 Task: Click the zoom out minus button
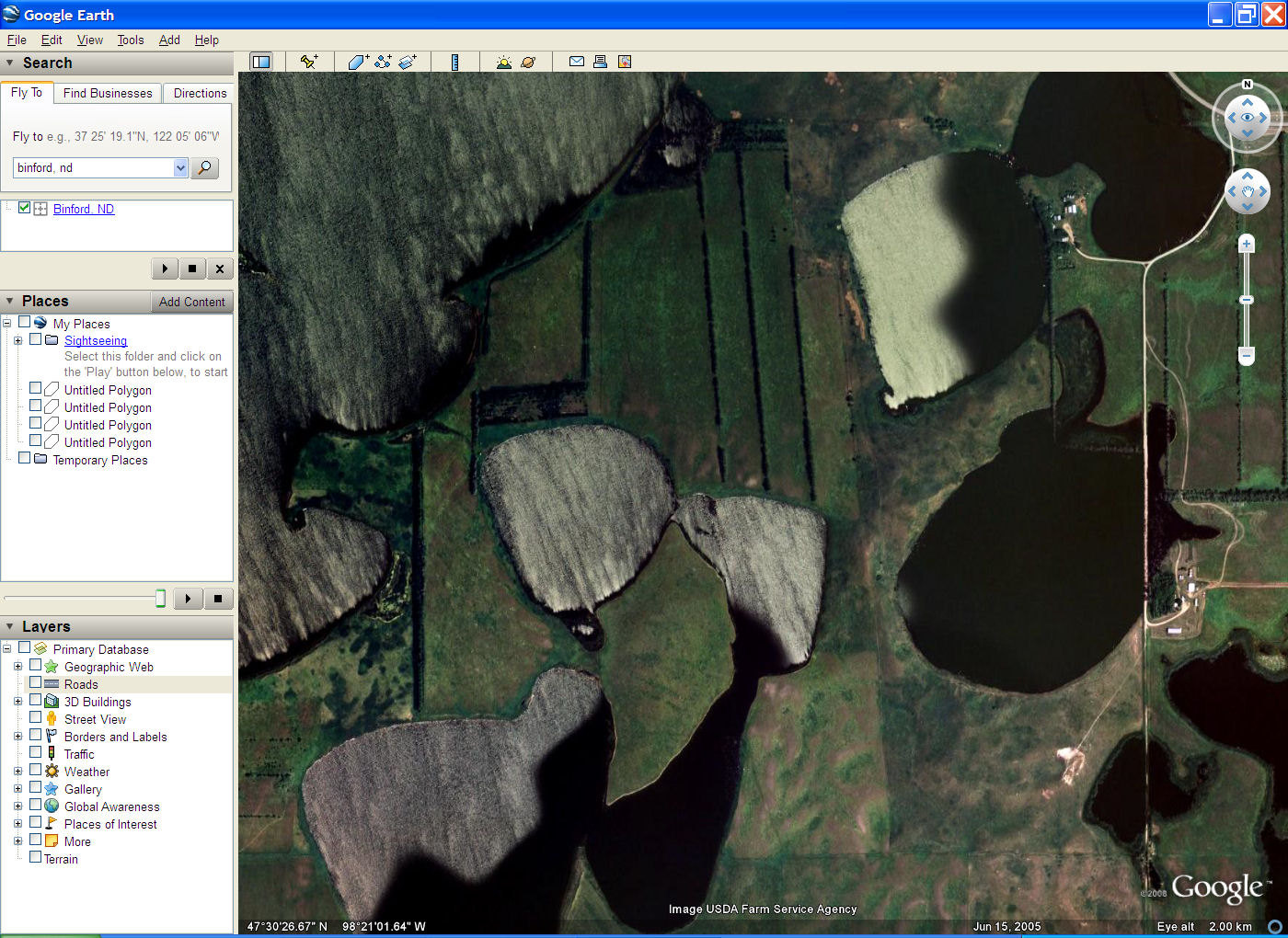[x=1247, y=355]
